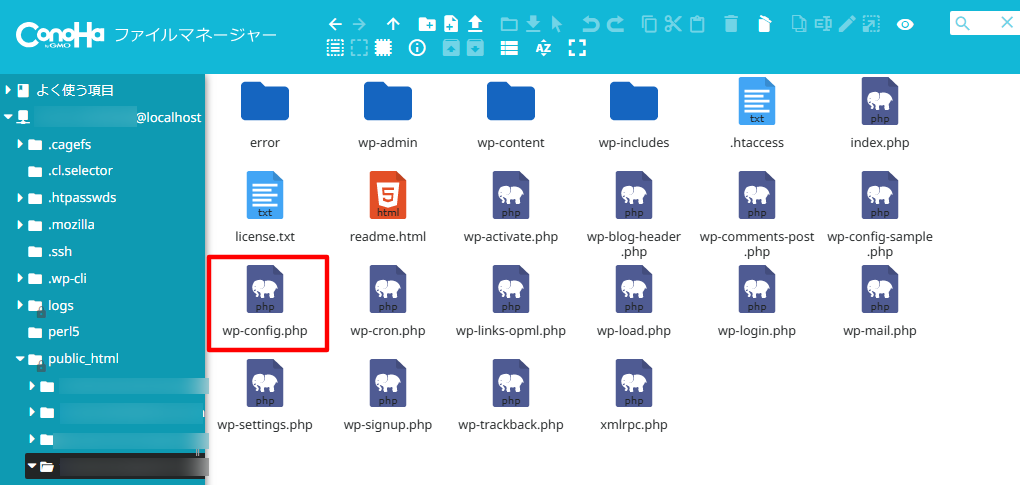The height and width of the screenshot is (485, 1020).
Task: Collapse the public_html folder tree
Action: click(x=20, y=359)
